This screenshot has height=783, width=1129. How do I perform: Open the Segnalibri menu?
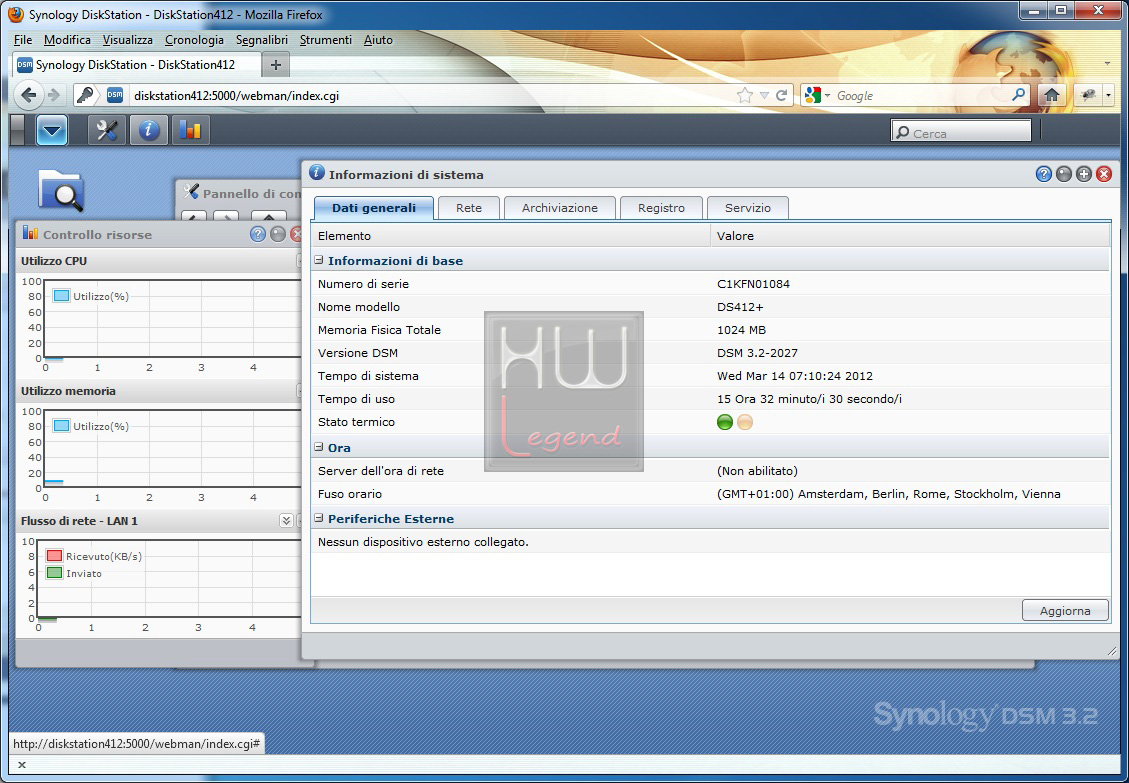pos(261,40)
